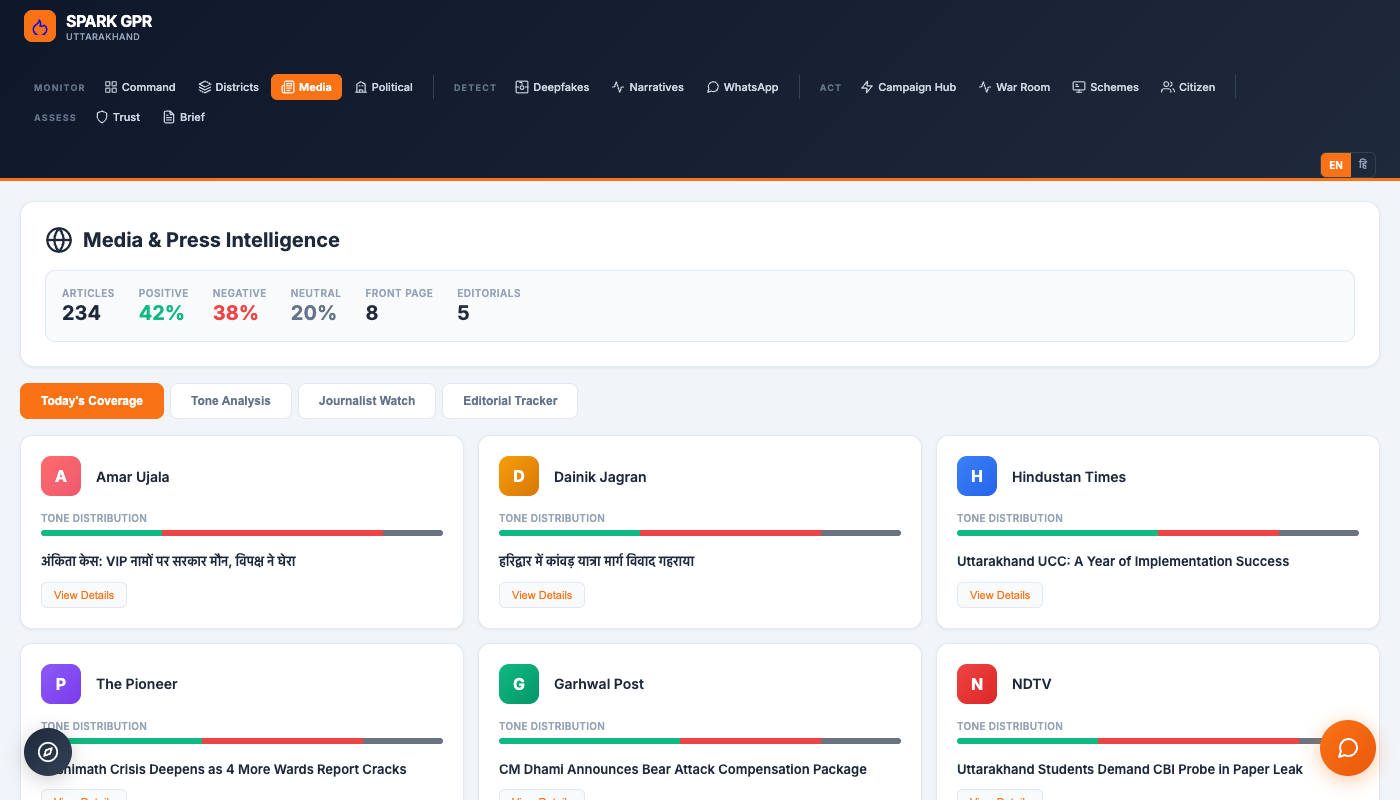Screen dimensions: 1400x800
Task: Switch to the Journalist Watch tab
Action: [x=367, y=401]
